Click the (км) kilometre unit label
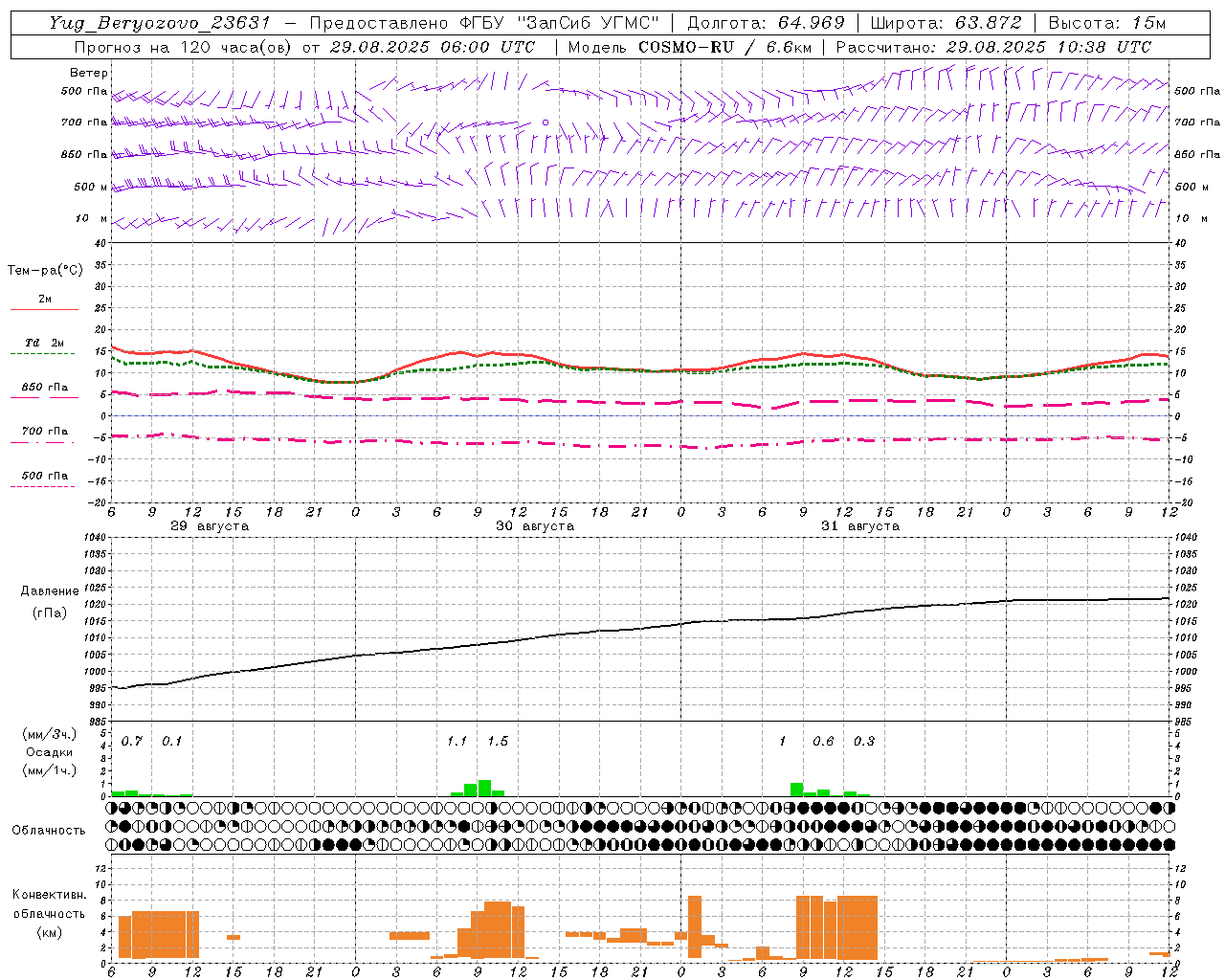Screen dimensions: 1225x980 pos(50,931)
